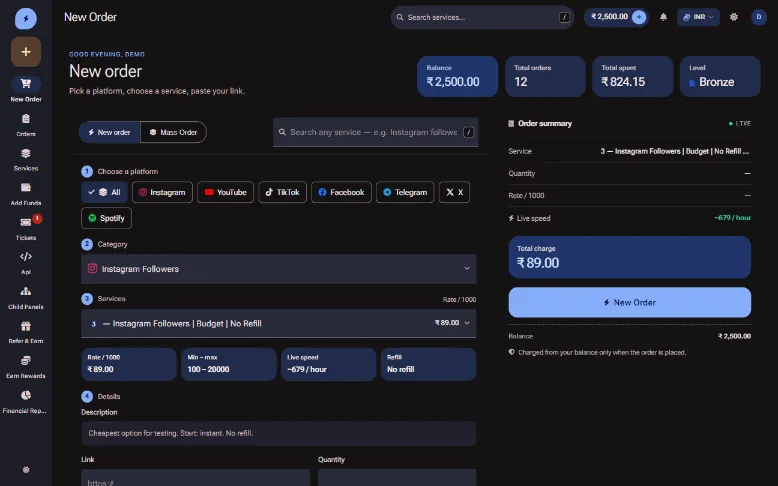
Task: Click the gear icon at sidebar bottom
Action: (26, 470)
